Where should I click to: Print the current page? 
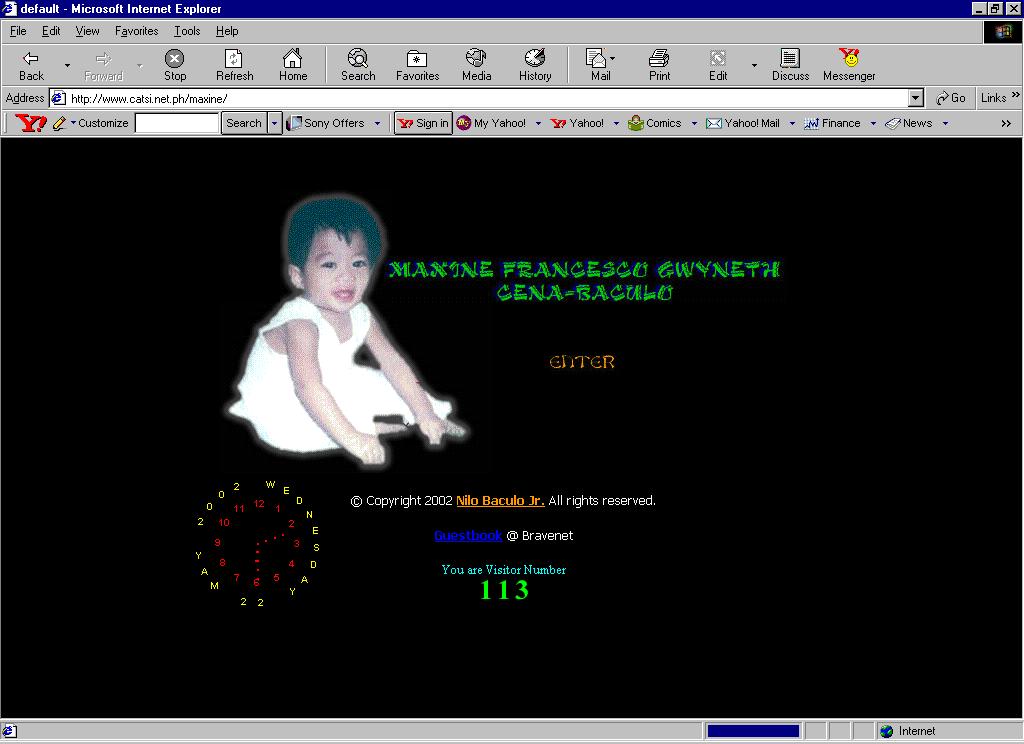(x=659, y=65)
